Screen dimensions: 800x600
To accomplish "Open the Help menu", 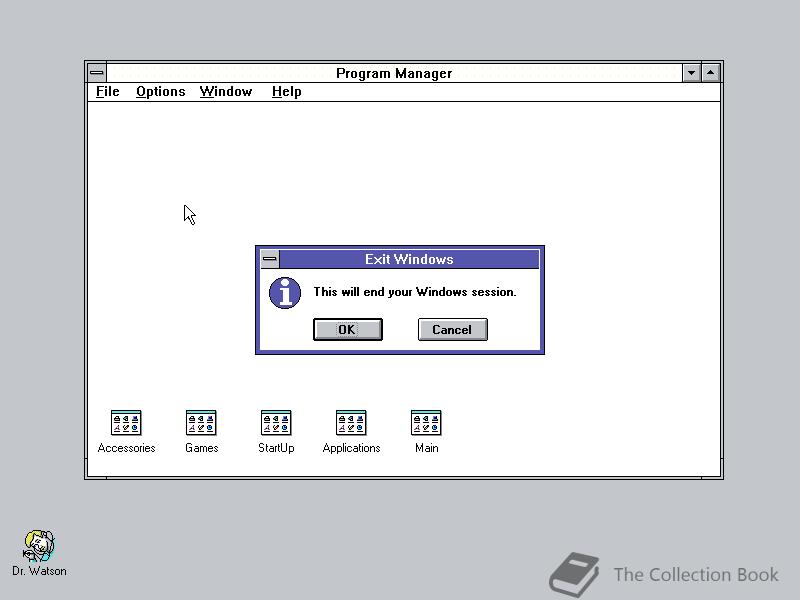I will coord(287,92).
